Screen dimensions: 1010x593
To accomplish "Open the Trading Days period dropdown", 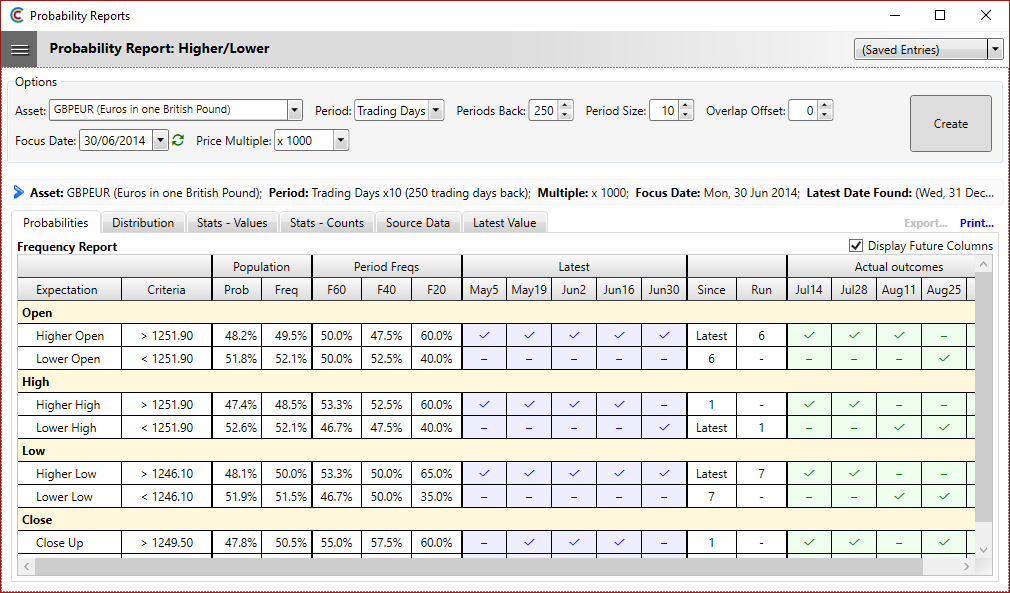I will point(434,110).
